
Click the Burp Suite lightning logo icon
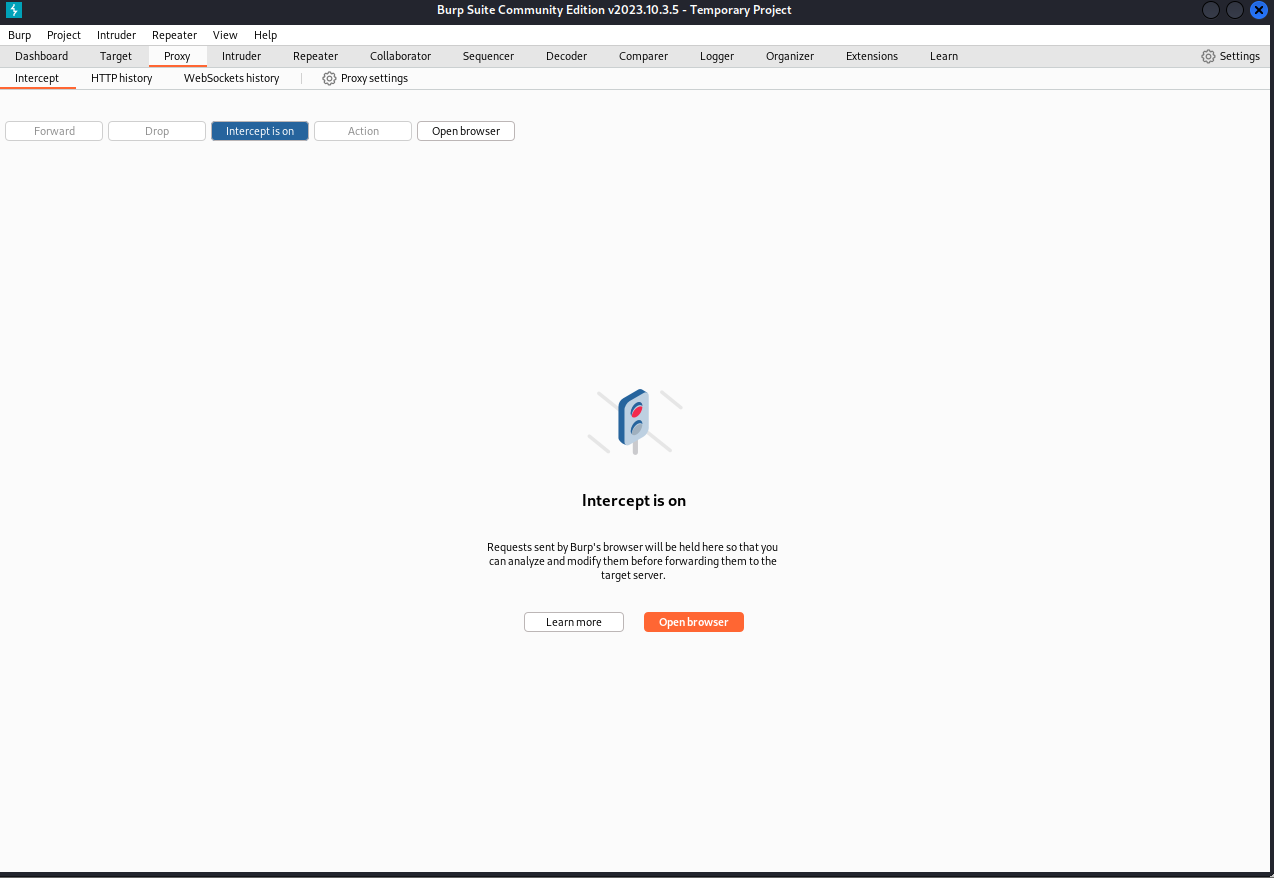pos(14,10)
